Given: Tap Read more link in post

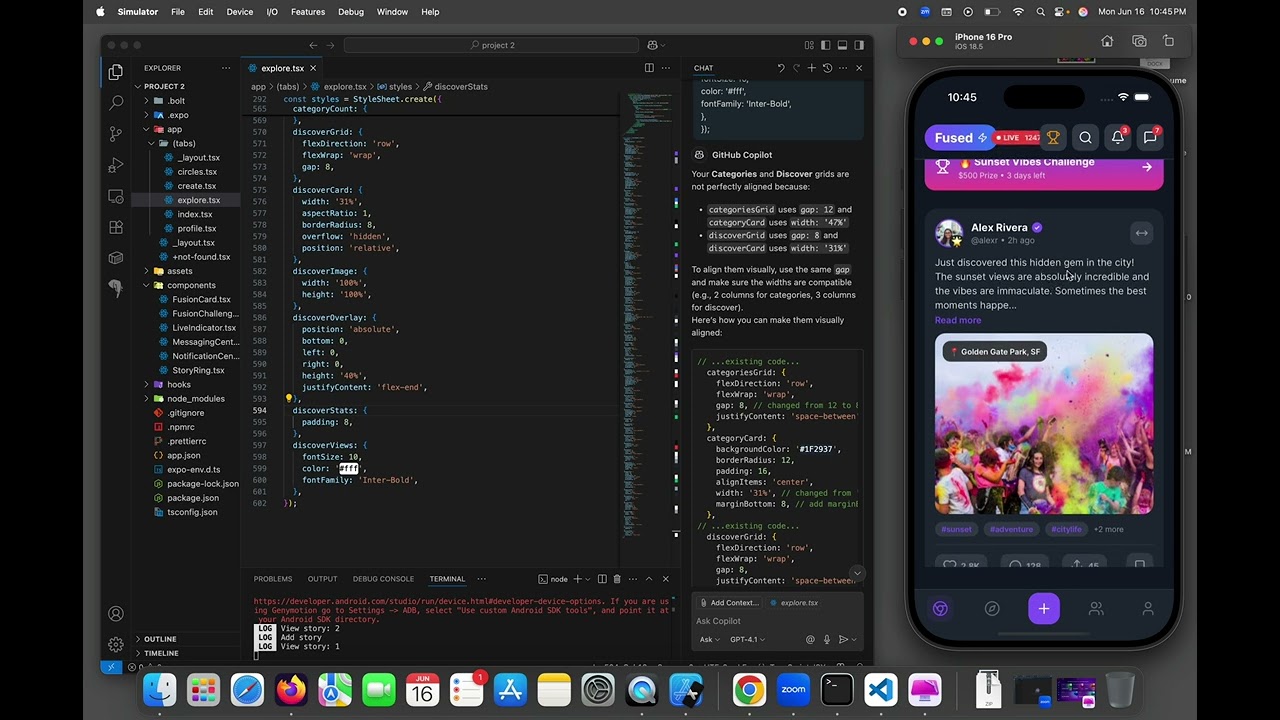Looking at the screenshot, I should [958, 320].
